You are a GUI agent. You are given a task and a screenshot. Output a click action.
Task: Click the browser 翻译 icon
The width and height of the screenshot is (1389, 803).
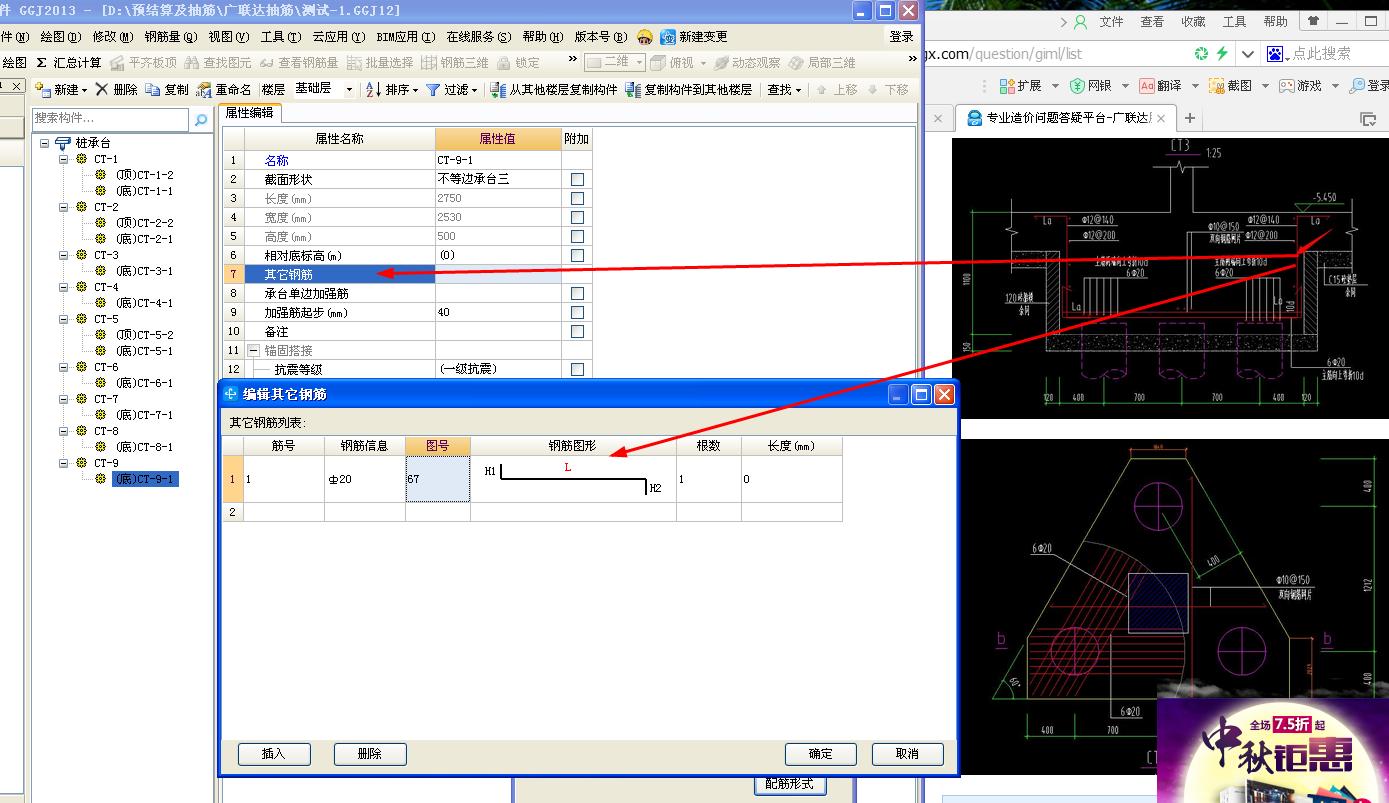pos(1147,86)
